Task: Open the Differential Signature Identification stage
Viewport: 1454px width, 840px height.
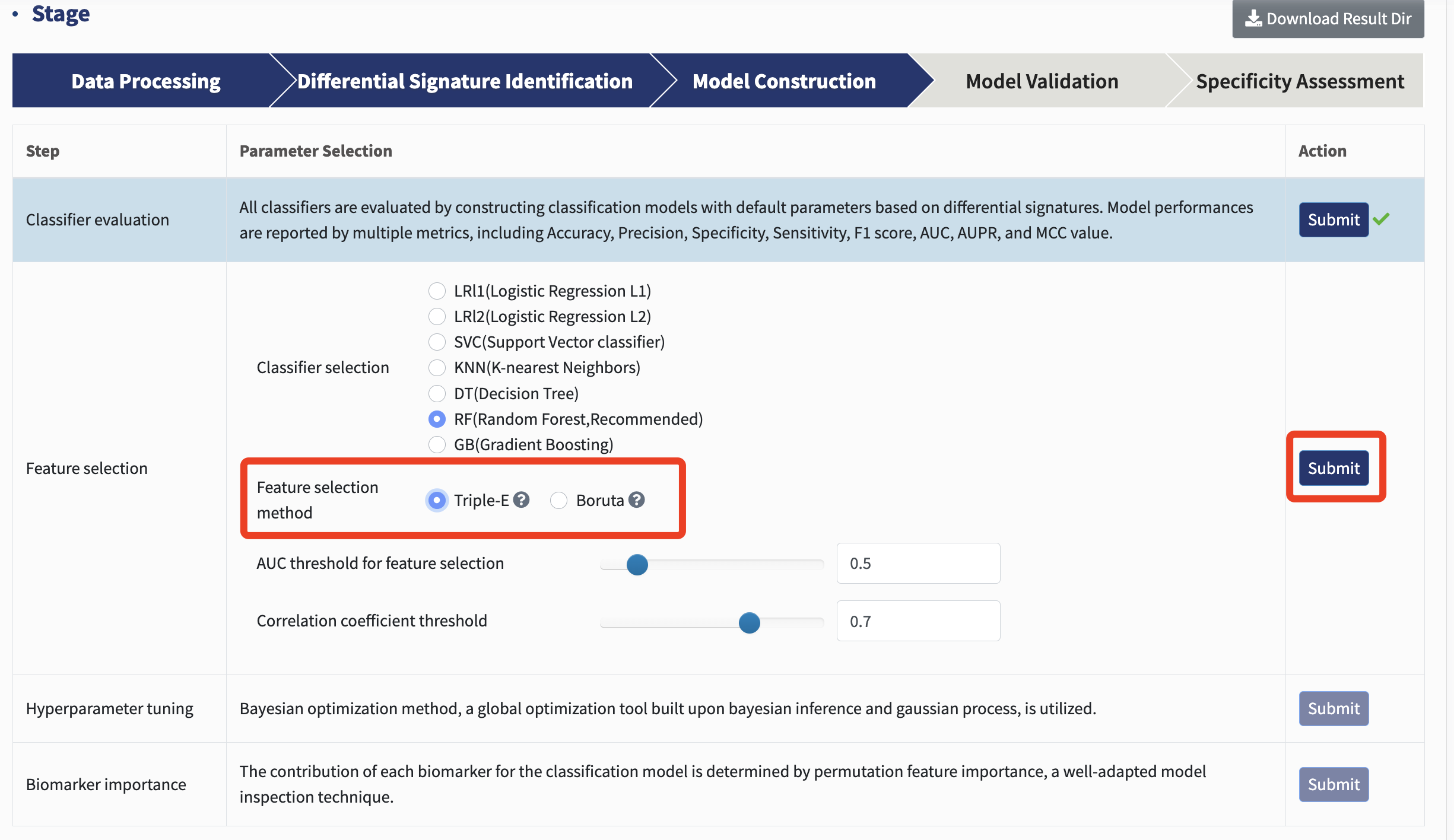Action: point(465,81)
